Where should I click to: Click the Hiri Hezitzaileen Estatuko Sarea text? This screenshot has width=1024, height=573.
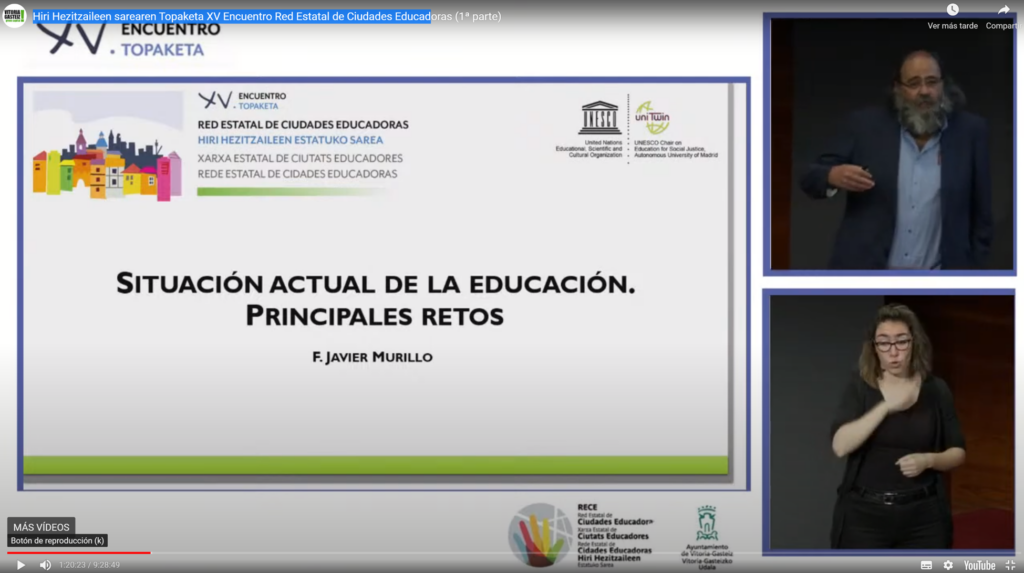(x=291, y=140)
